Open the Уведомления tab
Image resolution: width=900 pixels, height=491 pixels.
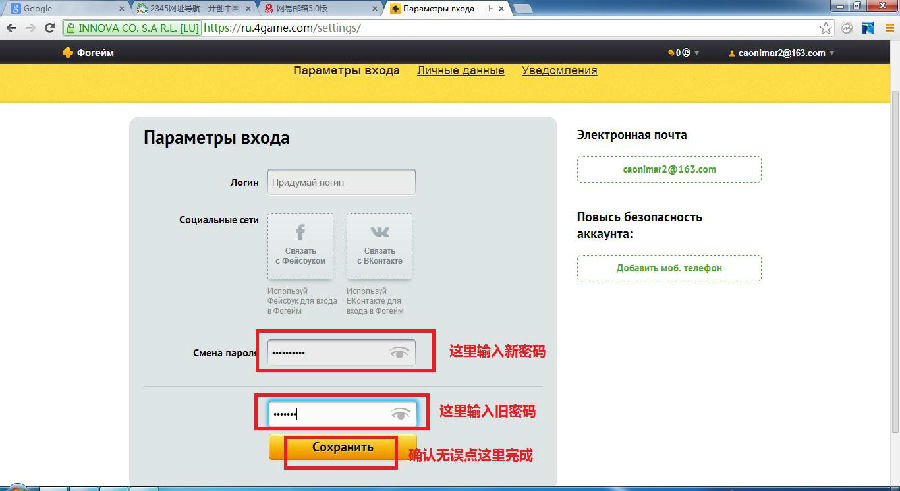click(x=559, y=70)
